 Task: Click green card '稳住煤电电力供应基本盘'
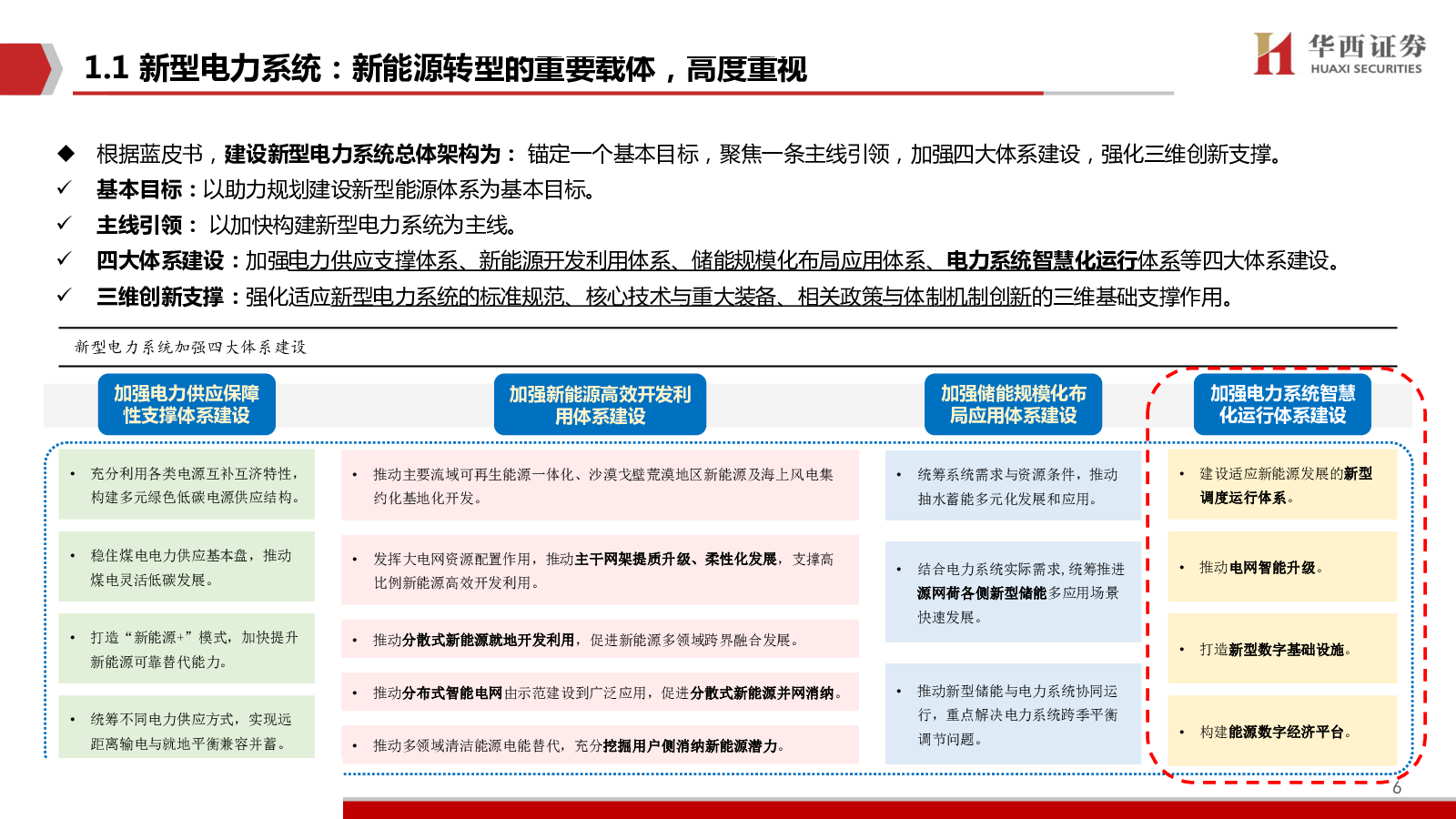click(x=187, y=566)
